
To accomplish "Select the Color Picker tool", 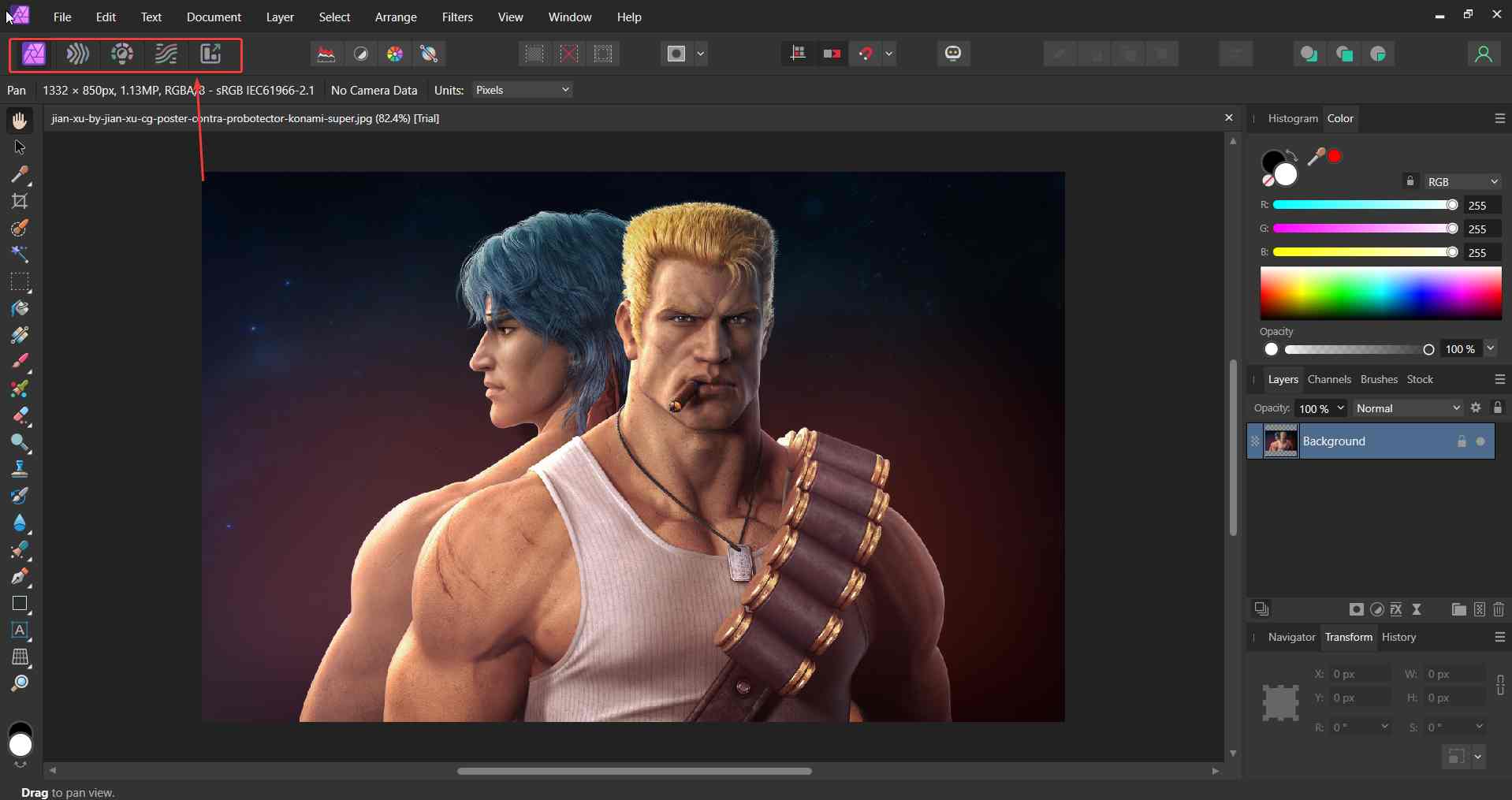I will coord(20,174).
